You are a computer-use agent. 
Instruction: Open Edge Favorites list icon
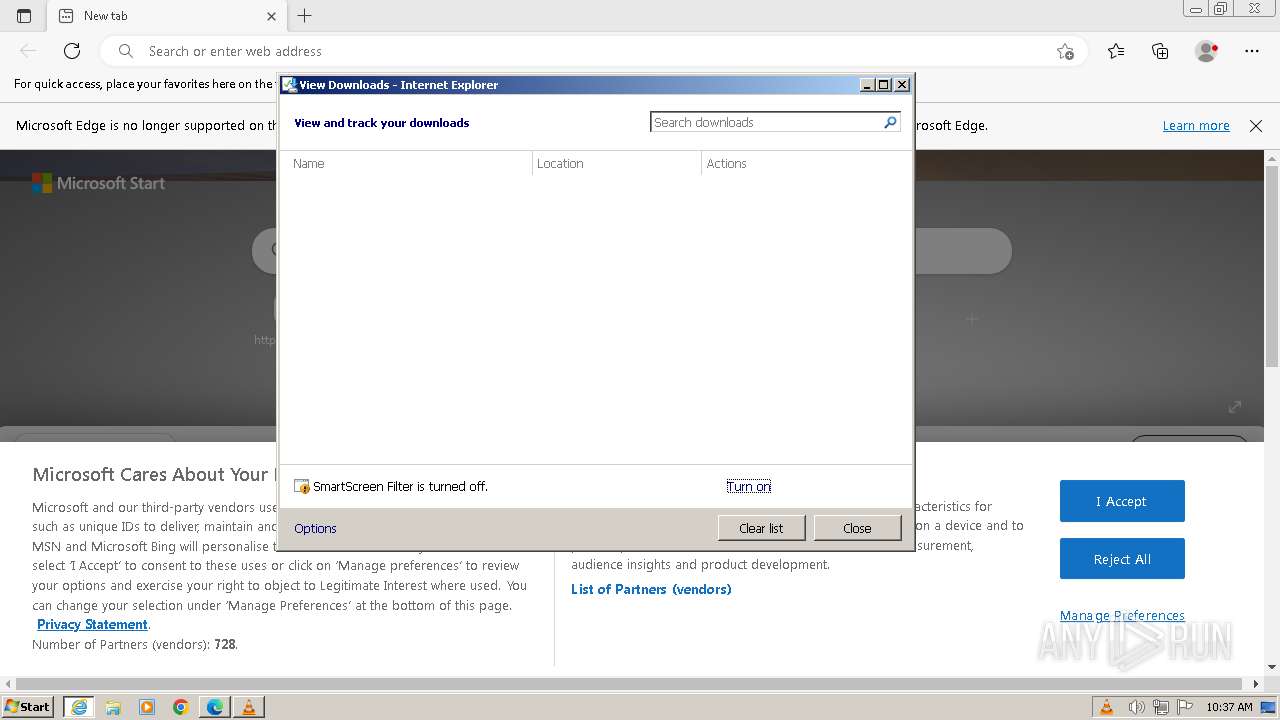1116,51
